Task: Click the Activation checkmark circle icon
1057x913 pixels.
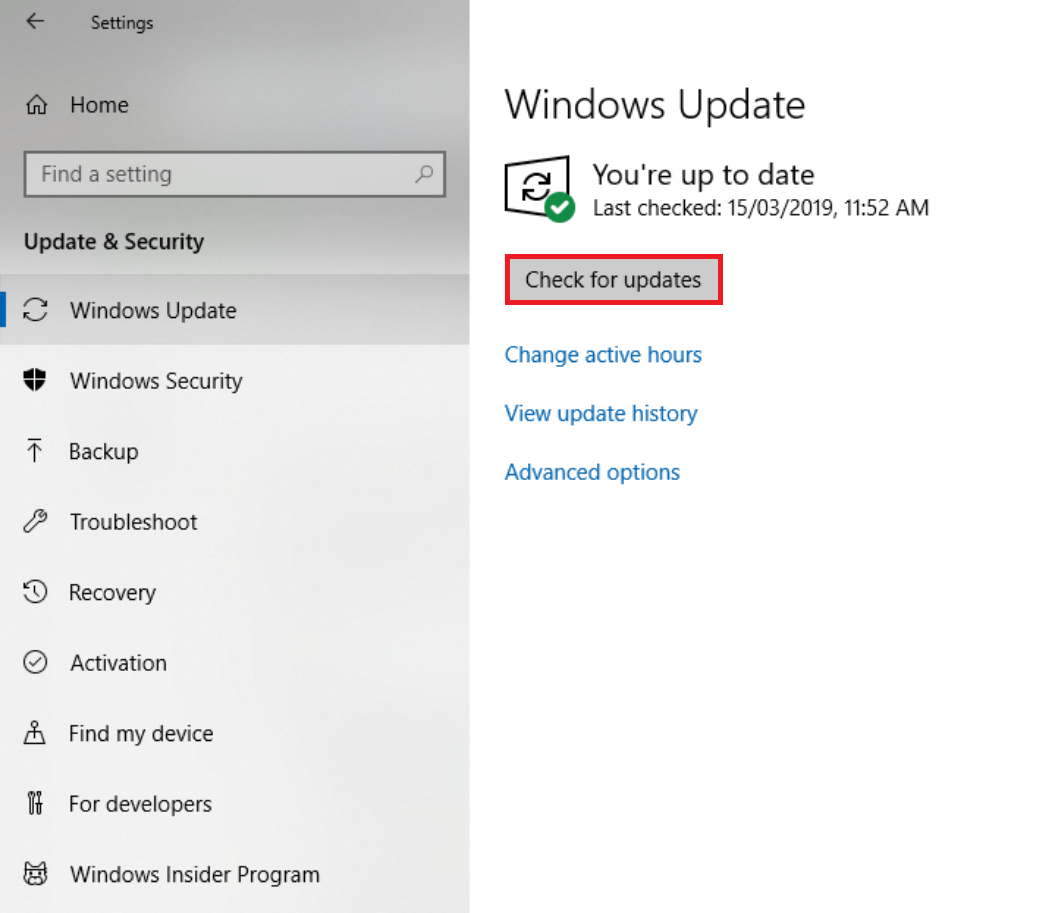Action: click(36, 663)
